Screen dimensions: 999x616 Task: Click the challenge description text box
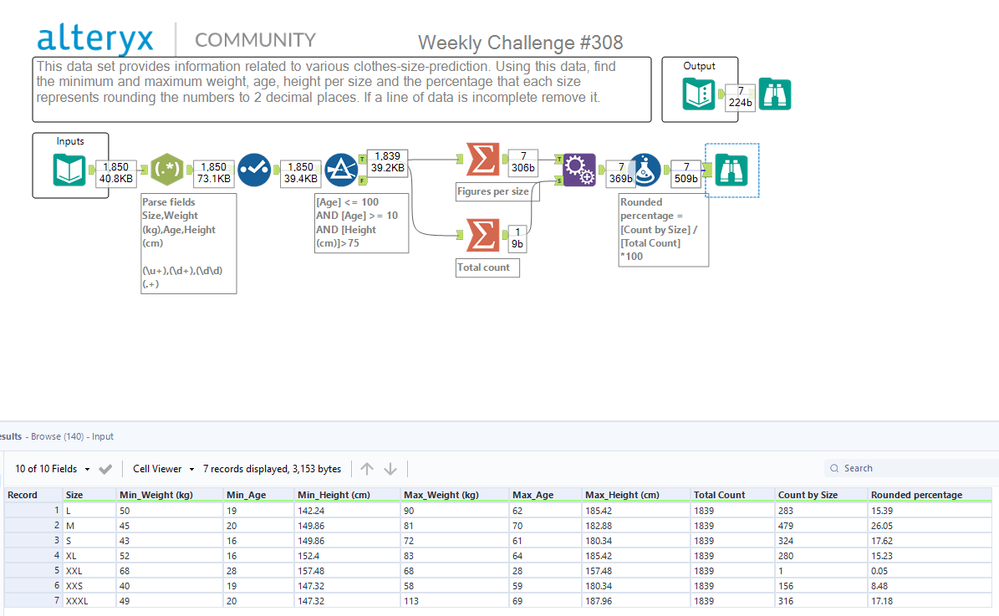click(341, 89)
